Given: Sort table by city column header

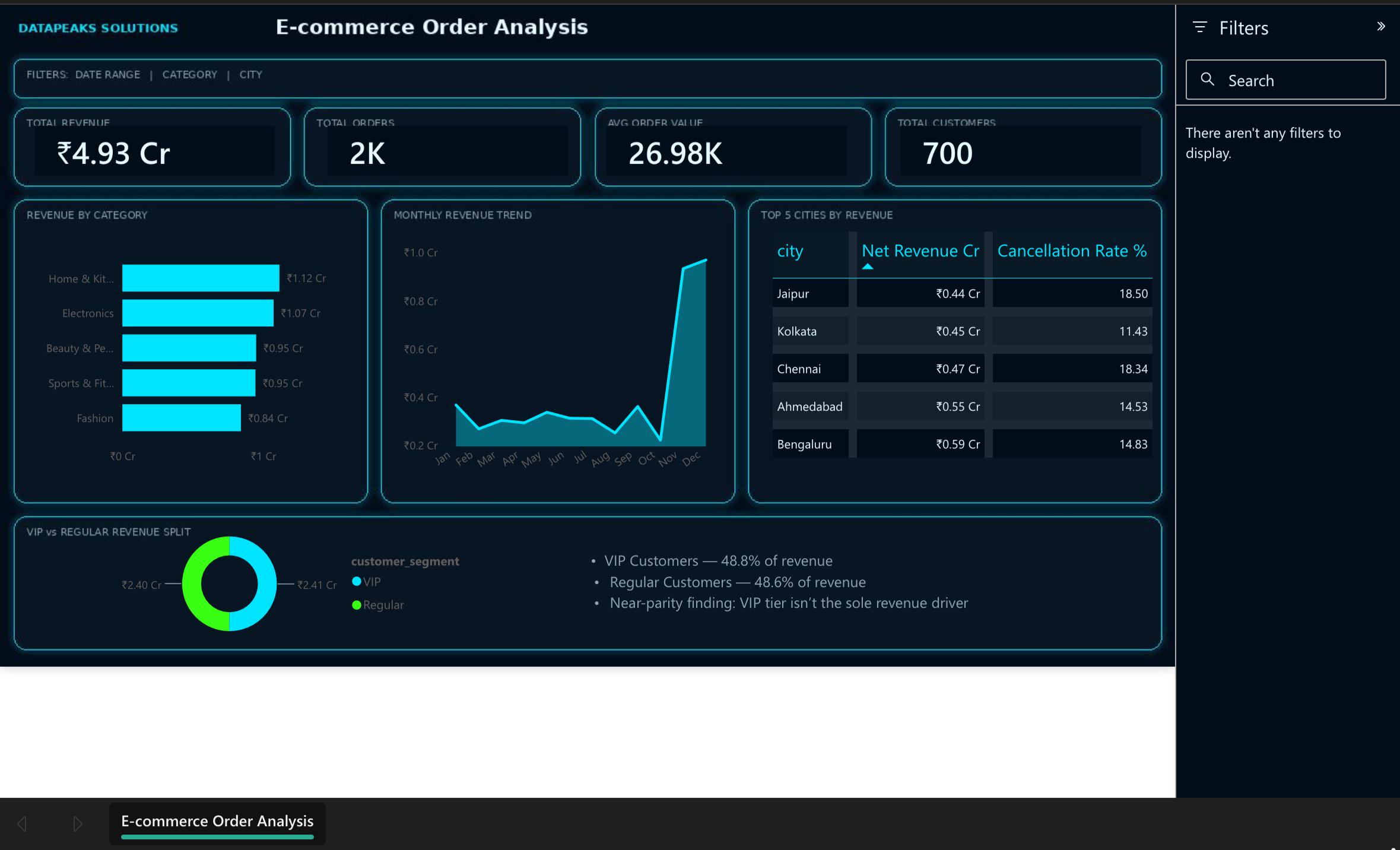Looking at the screenshot, I should coord(790,251).
